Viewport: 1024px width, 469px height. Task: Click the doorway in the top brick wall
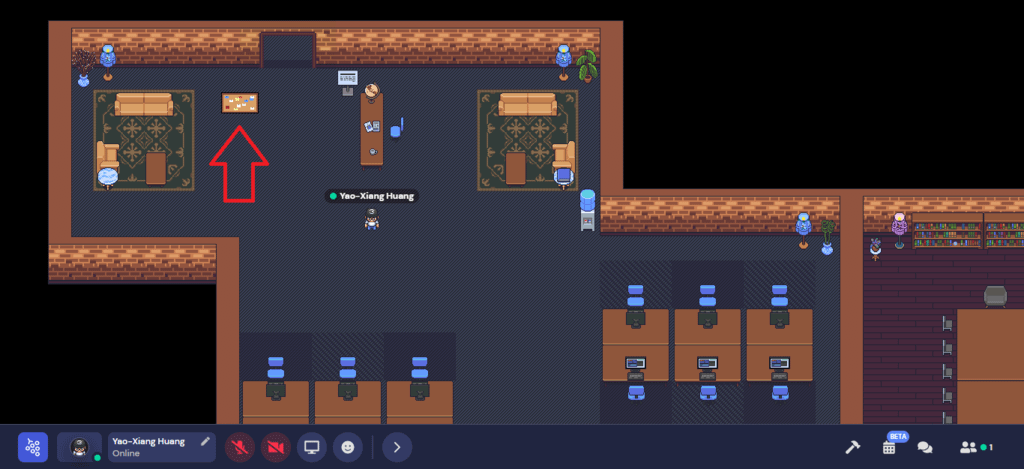point(288,50)
